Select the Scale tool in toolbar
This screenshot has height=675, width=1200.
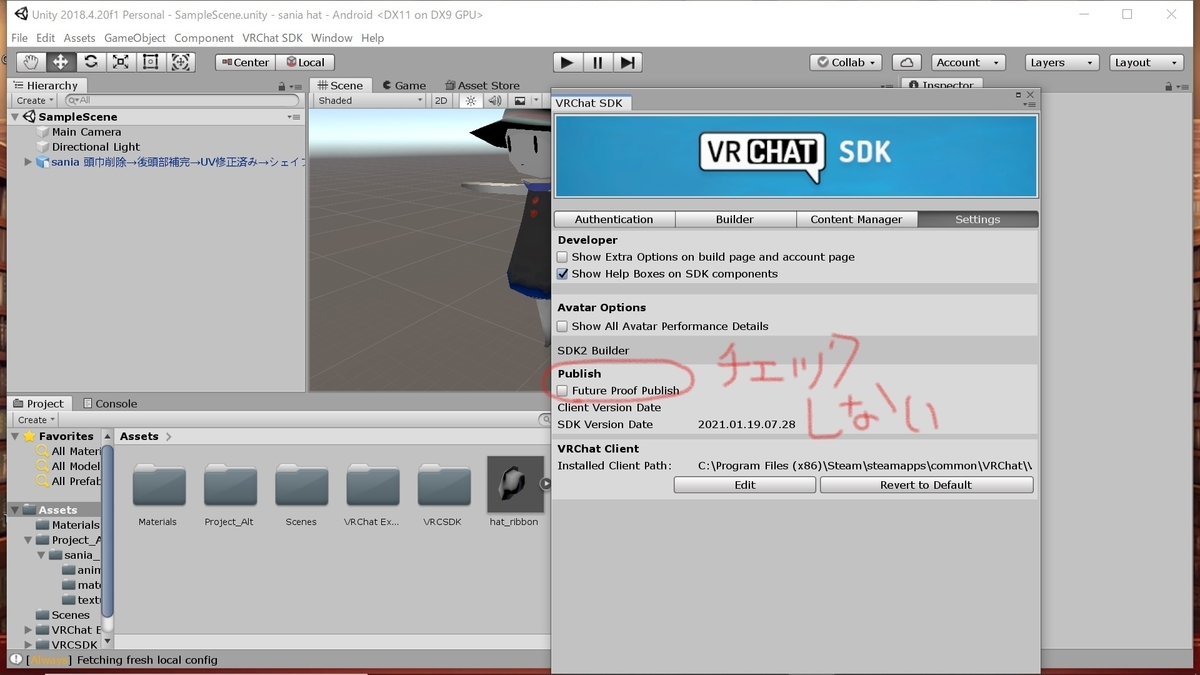click(121, 62)
